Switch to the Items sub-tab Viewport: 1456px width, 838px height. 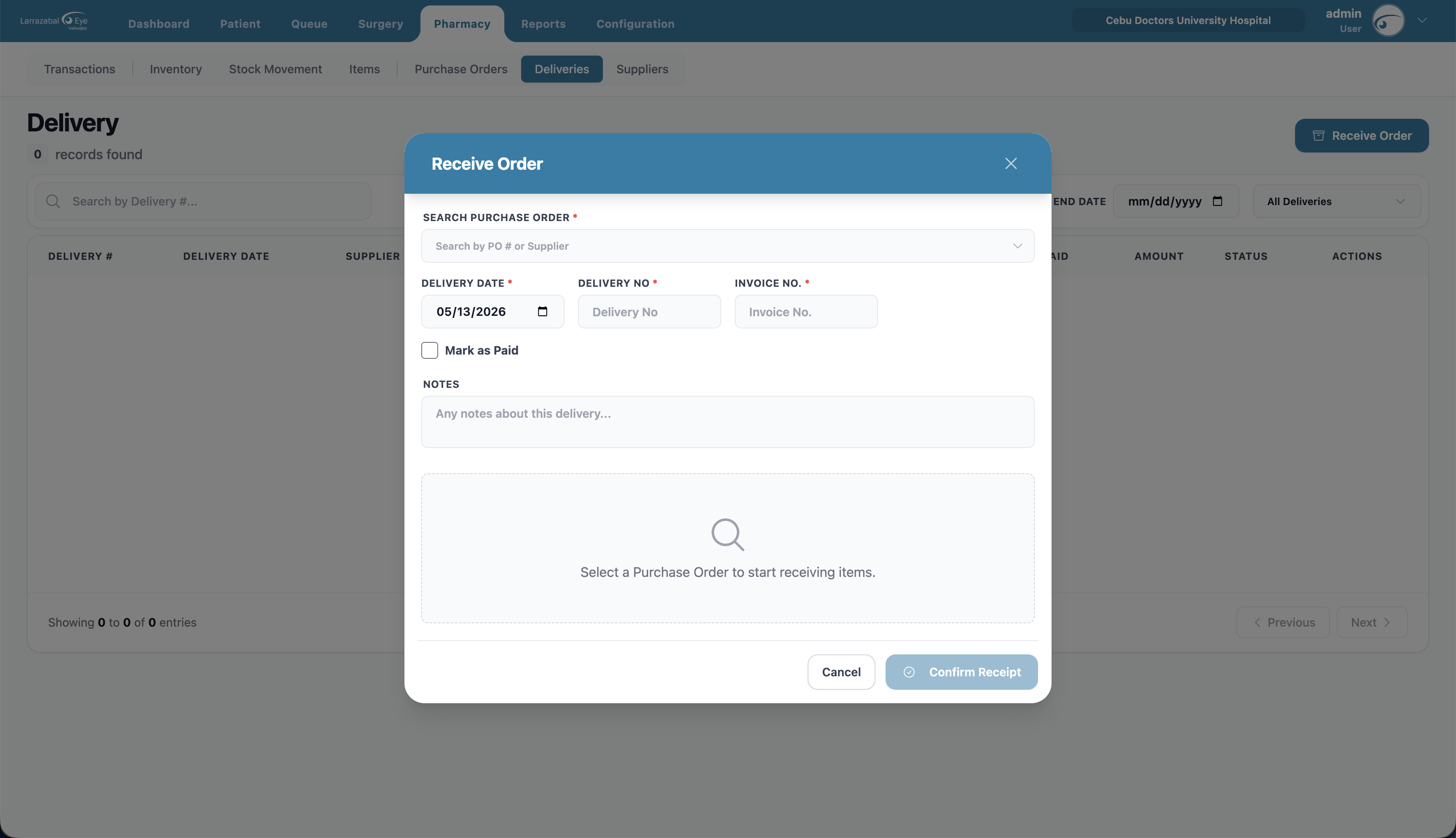364,69
